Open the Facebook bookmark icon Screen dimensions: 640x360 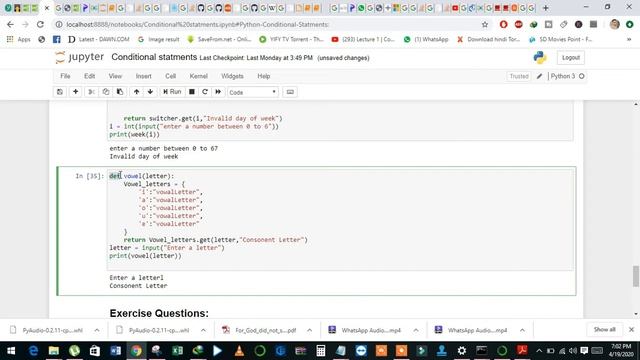coord(57,40)
